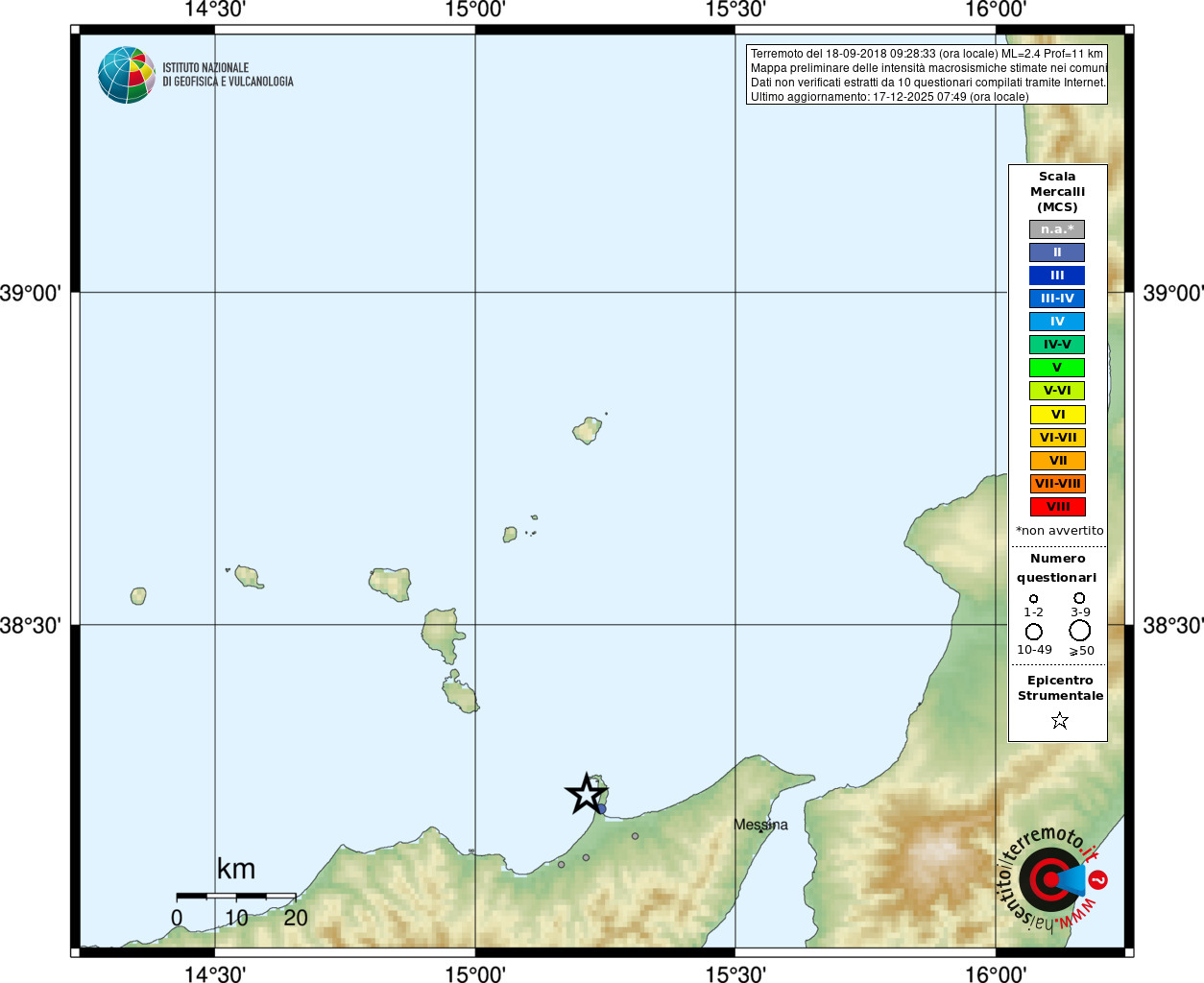The width and height of the screenshot is (1204, 983).
Task: Click the 'Scala Mercalli (MCS)' legend title
Action: (1057, 192)
